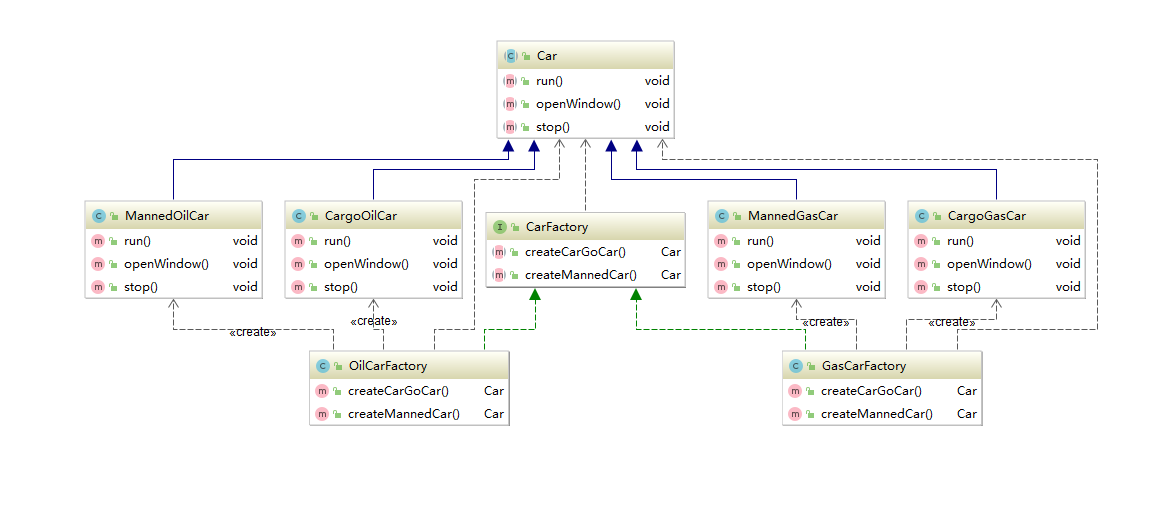Click method icon of createMannedCar() in GasCarFactory
Viewport: 1168px width, 512px height.
[x=795, y=414]
